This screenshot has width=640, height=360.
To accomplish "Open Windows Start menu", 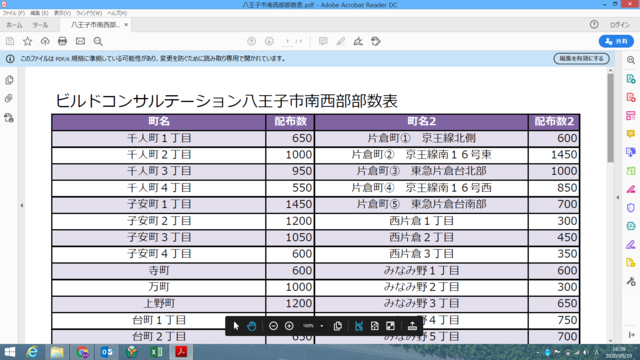I will (x=9, y=352).
